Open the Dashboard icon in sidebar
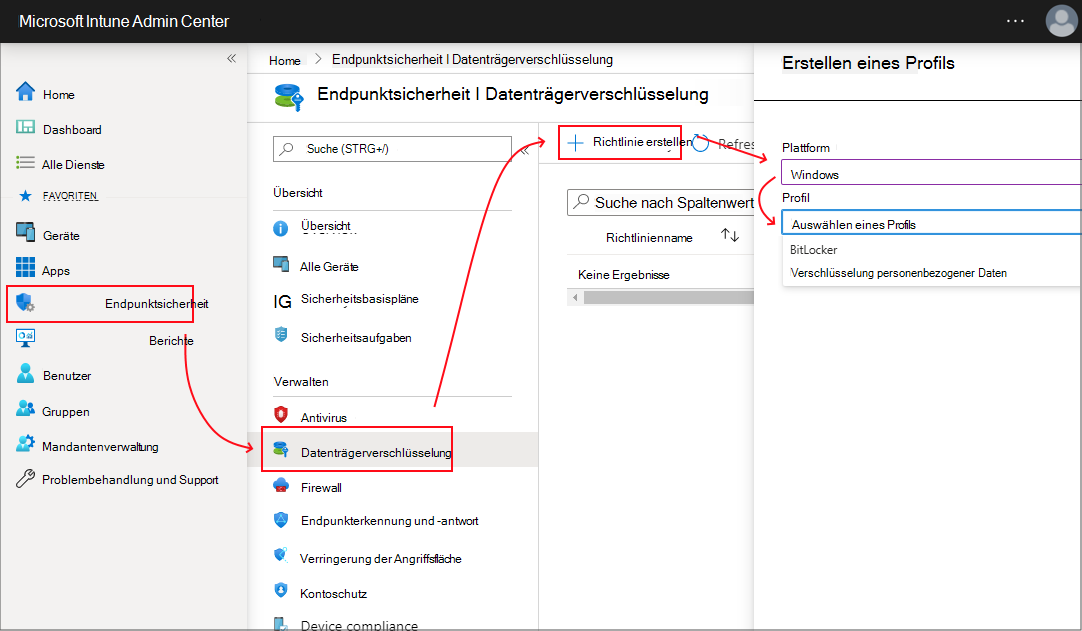This screenshot has height=631, width=1082. pos(26,127)
